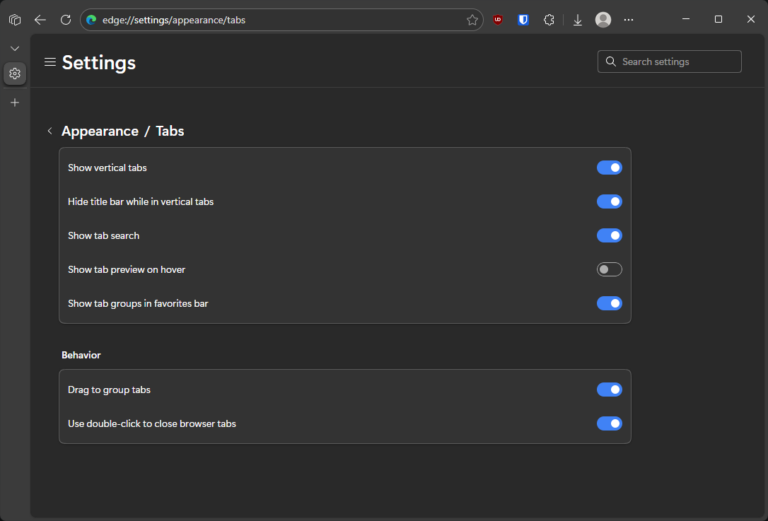Open the Settings hamburger menu
This screenshot has height=521, width=768.
click(x=50, y=62)
